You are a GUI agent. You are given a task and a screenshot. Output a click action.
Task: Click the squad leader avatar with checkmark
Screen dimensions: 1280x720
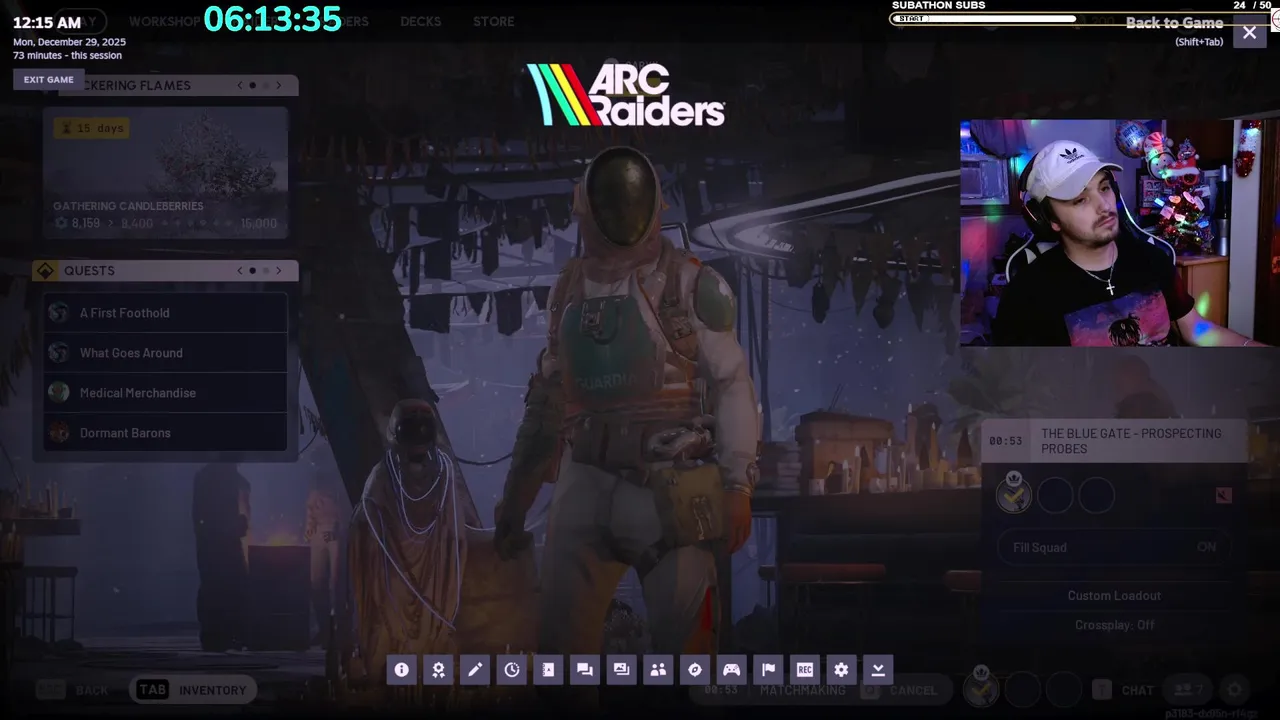[1013, 495]
